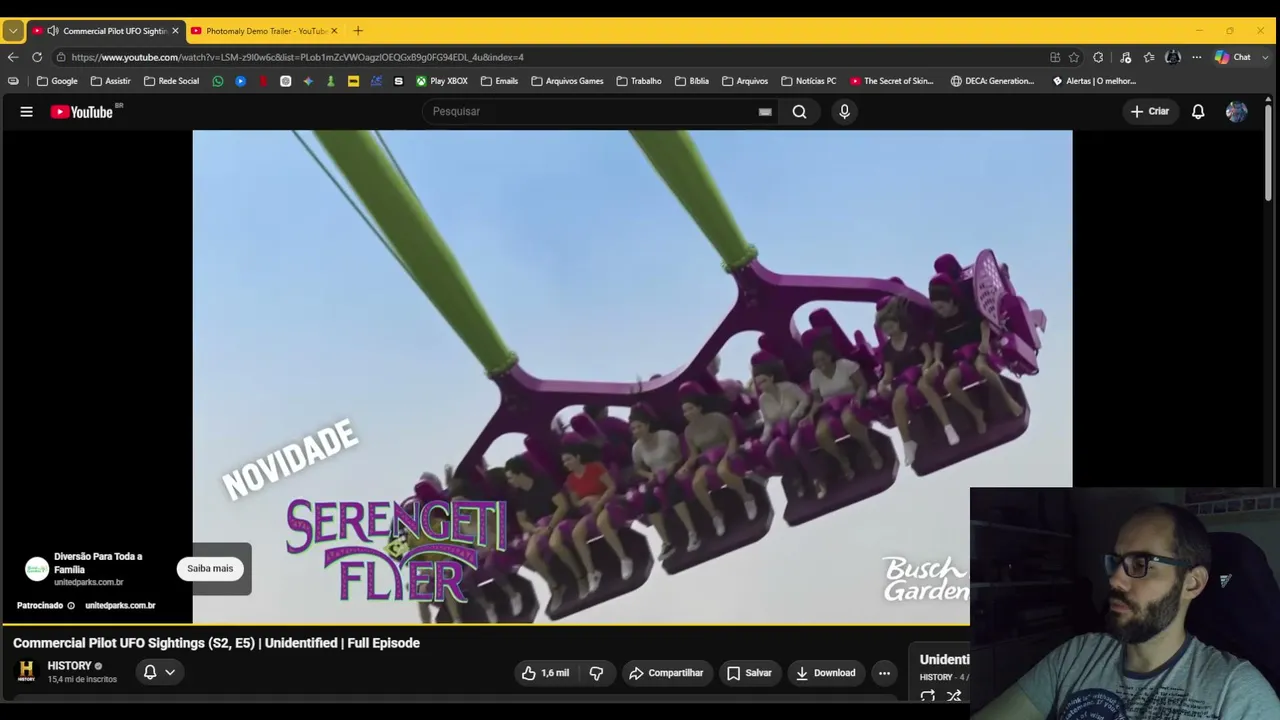The height and width of the screenshot is (720, 1280).
Task: Open the Bíblia bookmarks folder
Action: (x=691, y=81)
